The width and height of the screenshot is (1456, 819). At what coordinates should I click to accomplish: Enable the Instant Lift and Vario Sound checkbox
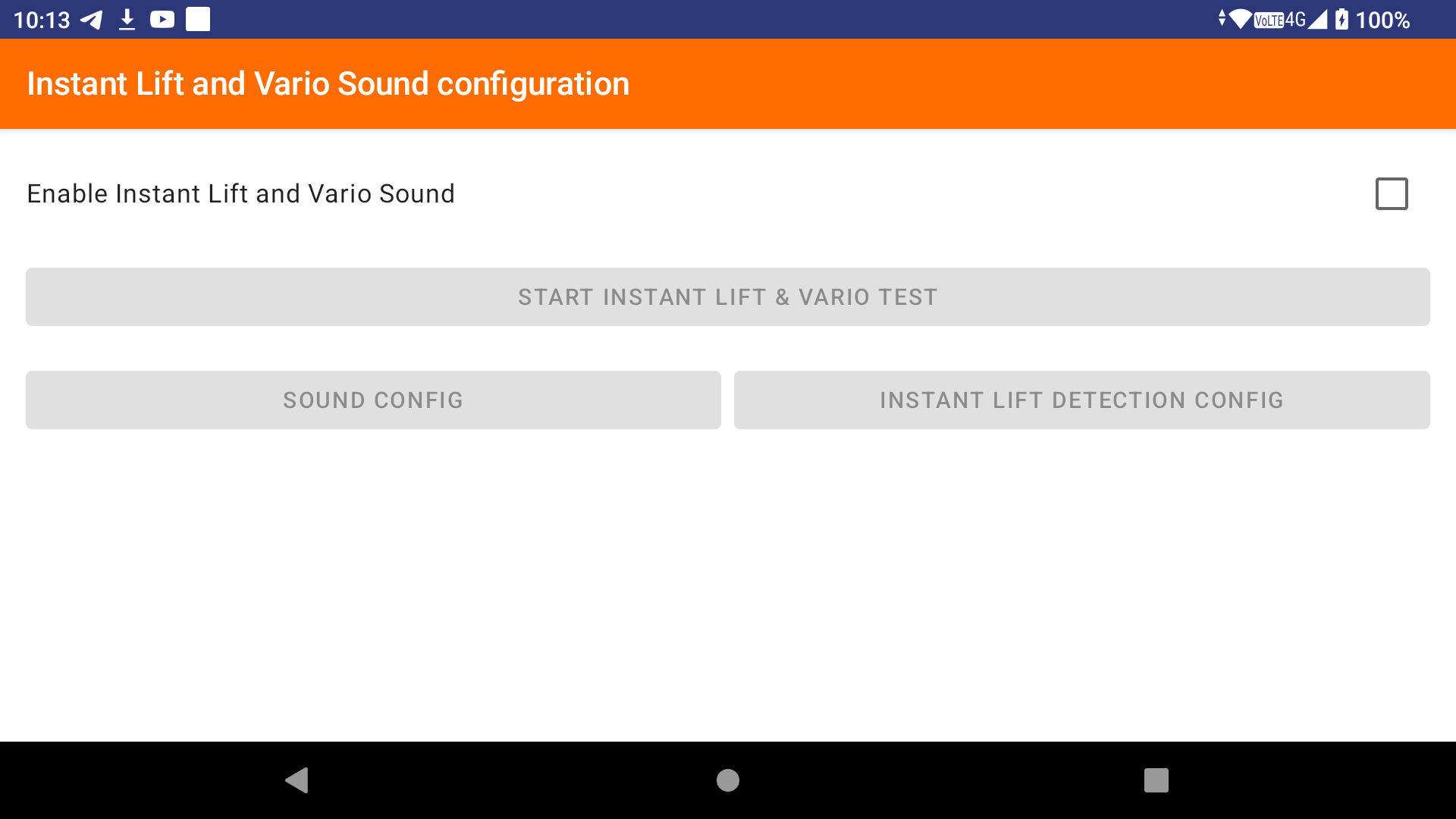pyautogui.click(x=1392, y=194)
